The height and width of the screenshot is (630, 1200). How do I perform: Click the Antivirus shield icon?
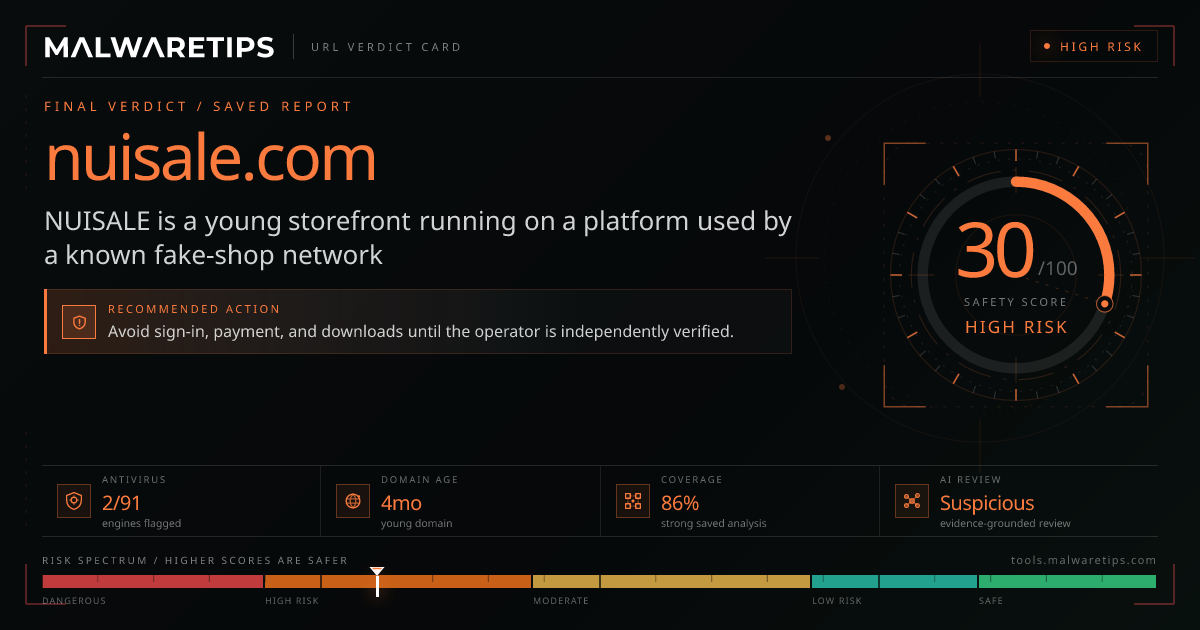[73, 501]
